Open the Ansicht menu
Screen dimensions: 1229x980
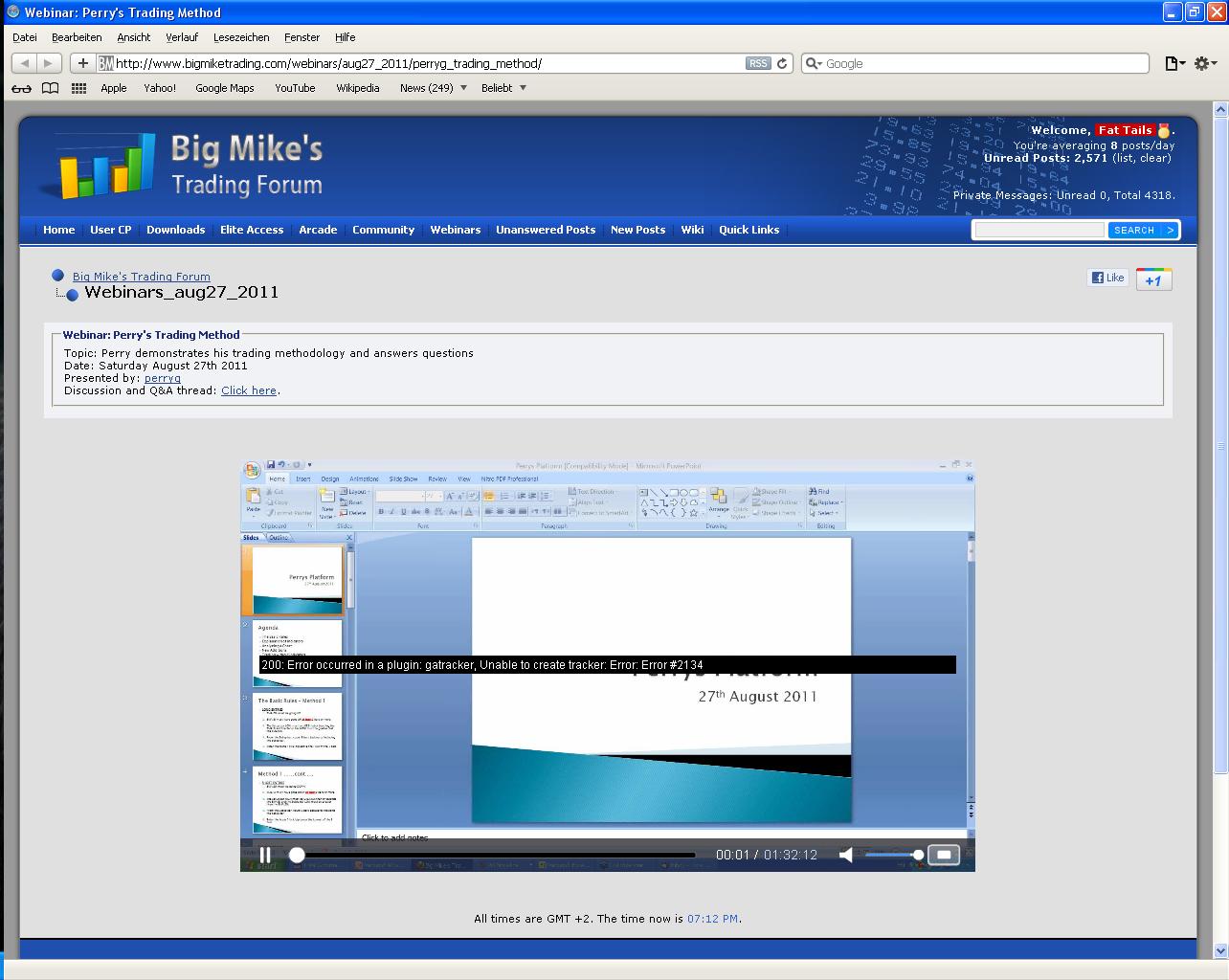tap(134, 37)
